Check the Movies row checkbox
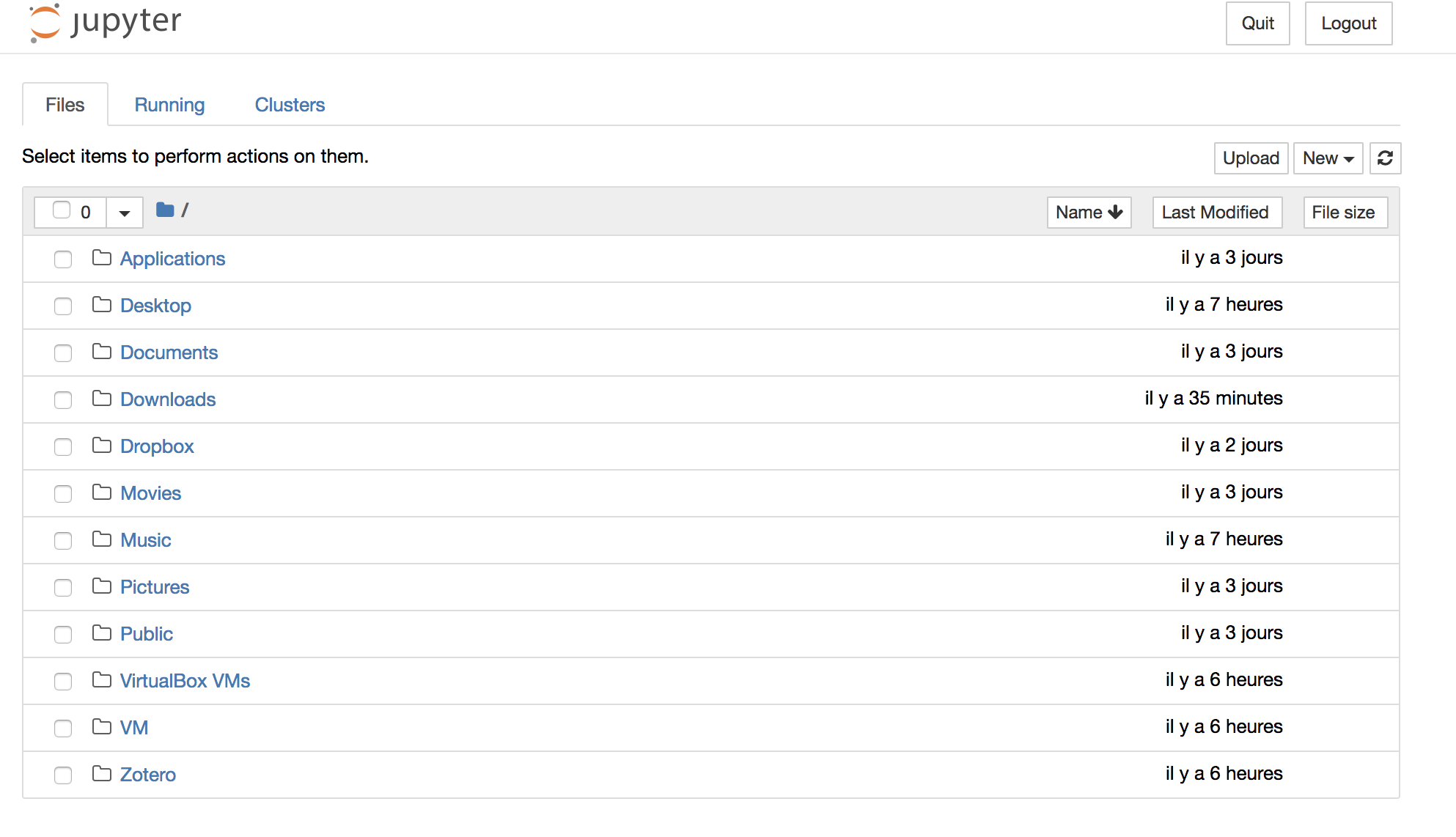The image size is (1456, 837). pos(63,494)
